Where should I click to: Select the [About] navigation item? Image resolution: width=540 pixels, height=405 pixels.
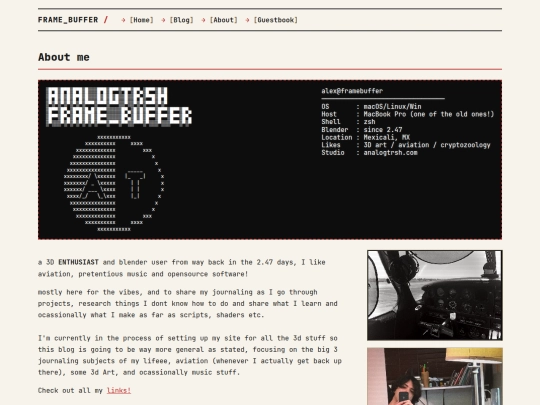pos(224,20)
